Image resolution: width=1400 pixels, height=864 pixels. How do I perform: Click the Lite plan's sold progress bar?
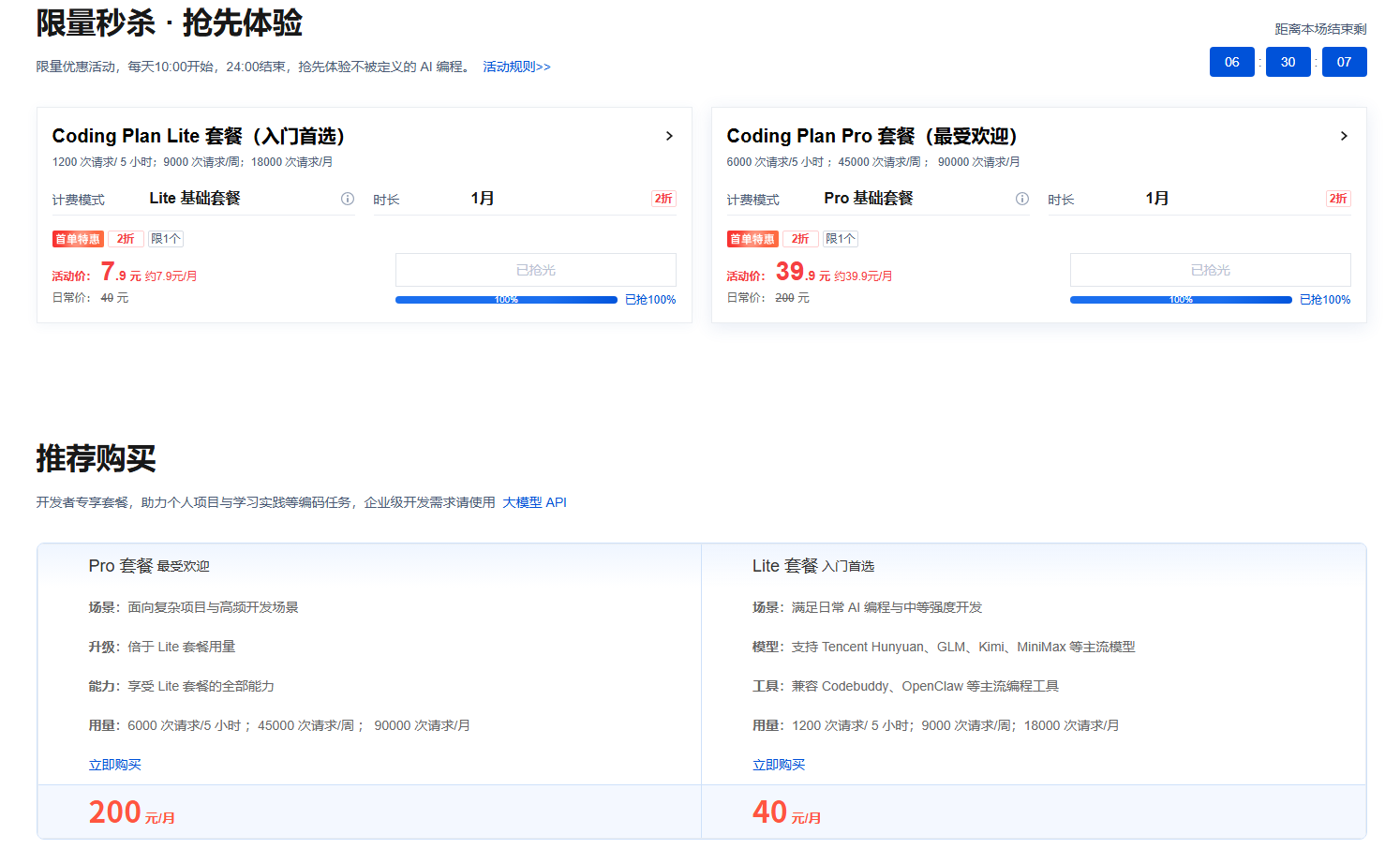pyautogui.click(x=506, y=300)
